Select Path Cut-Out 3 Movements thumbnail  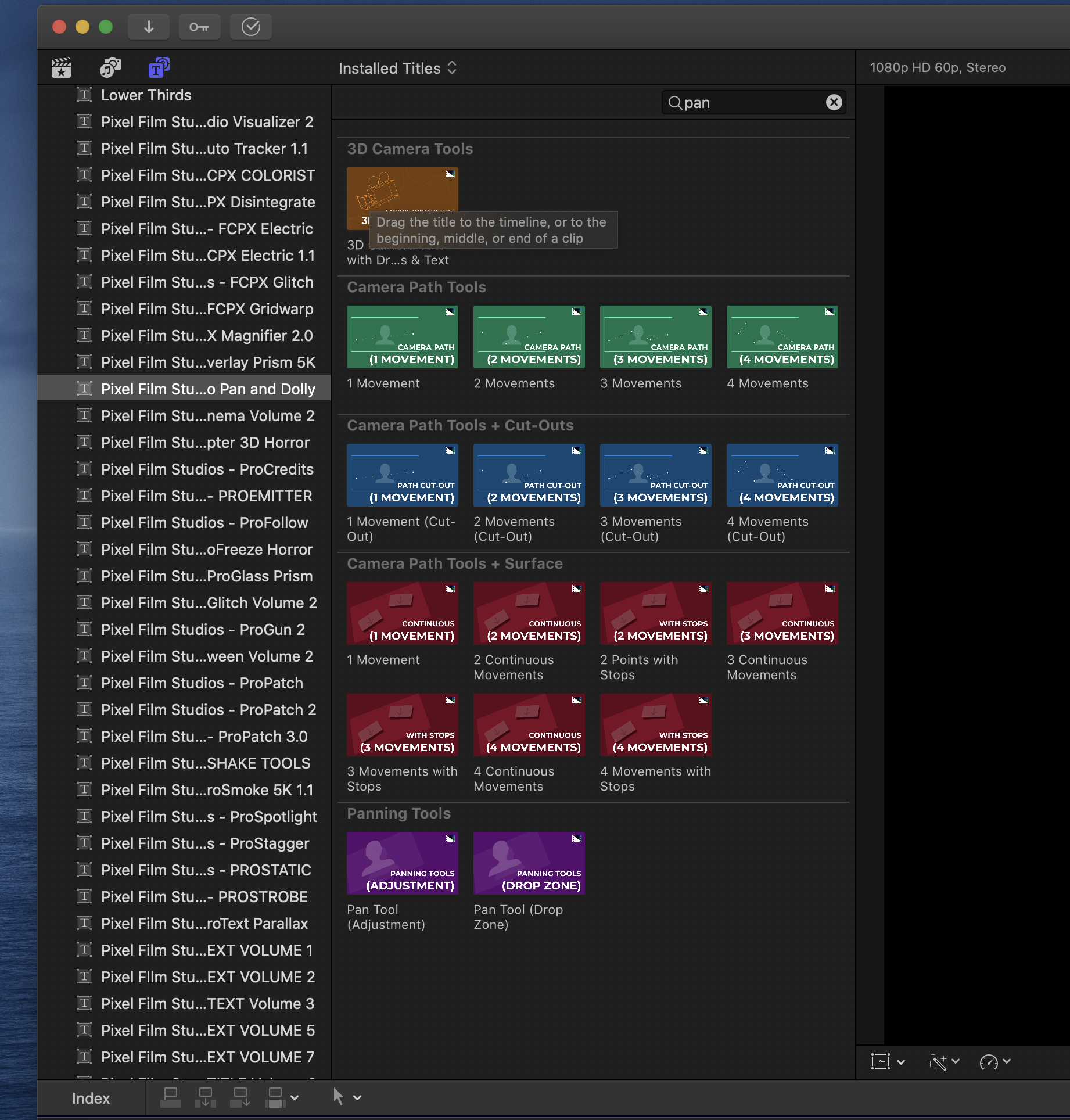pyautogui.click(x=656, y=475)
